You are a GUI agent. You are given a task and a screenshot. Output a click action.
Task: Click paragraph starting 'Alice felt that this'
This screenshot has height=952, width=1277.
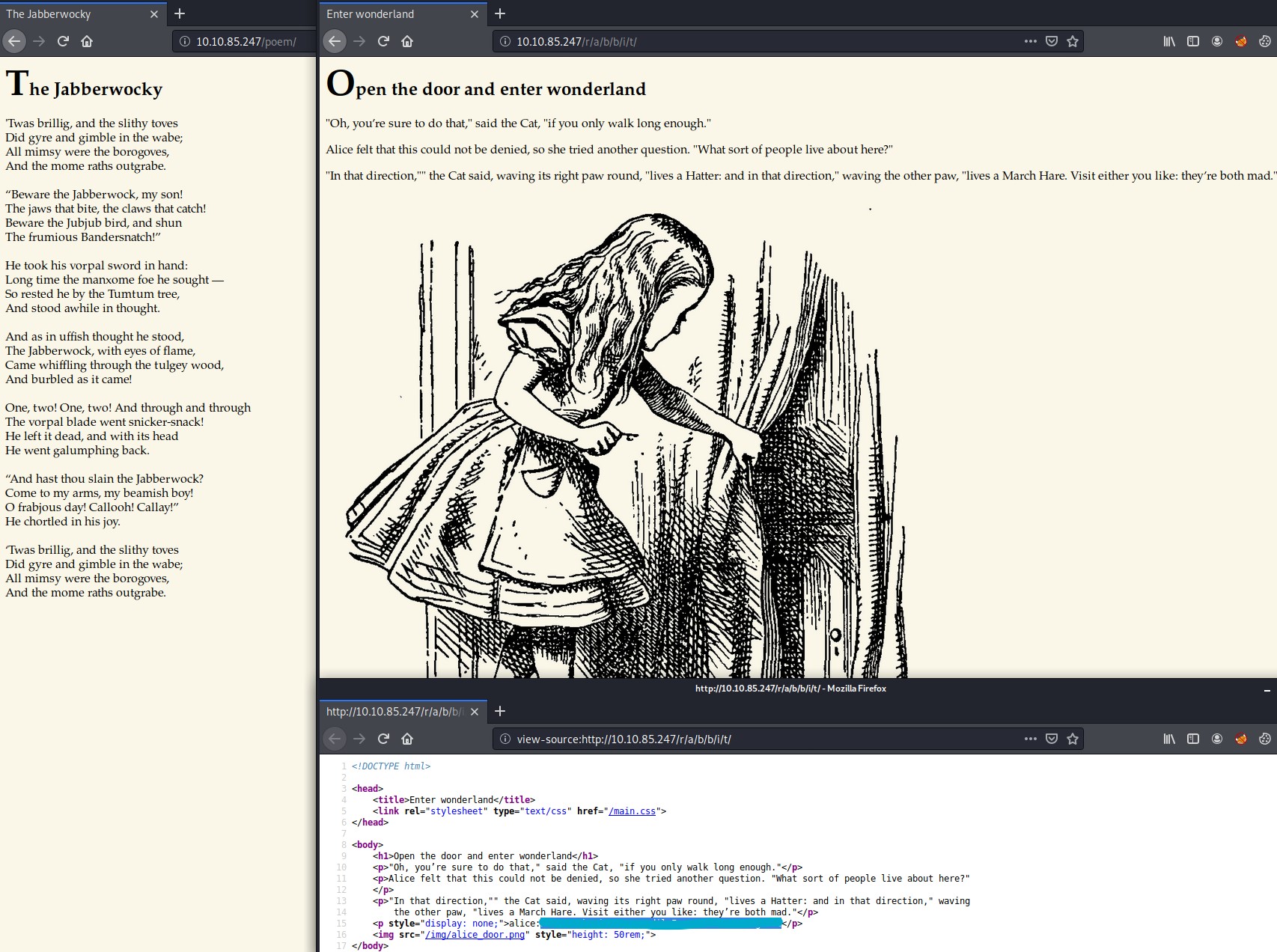609,150
